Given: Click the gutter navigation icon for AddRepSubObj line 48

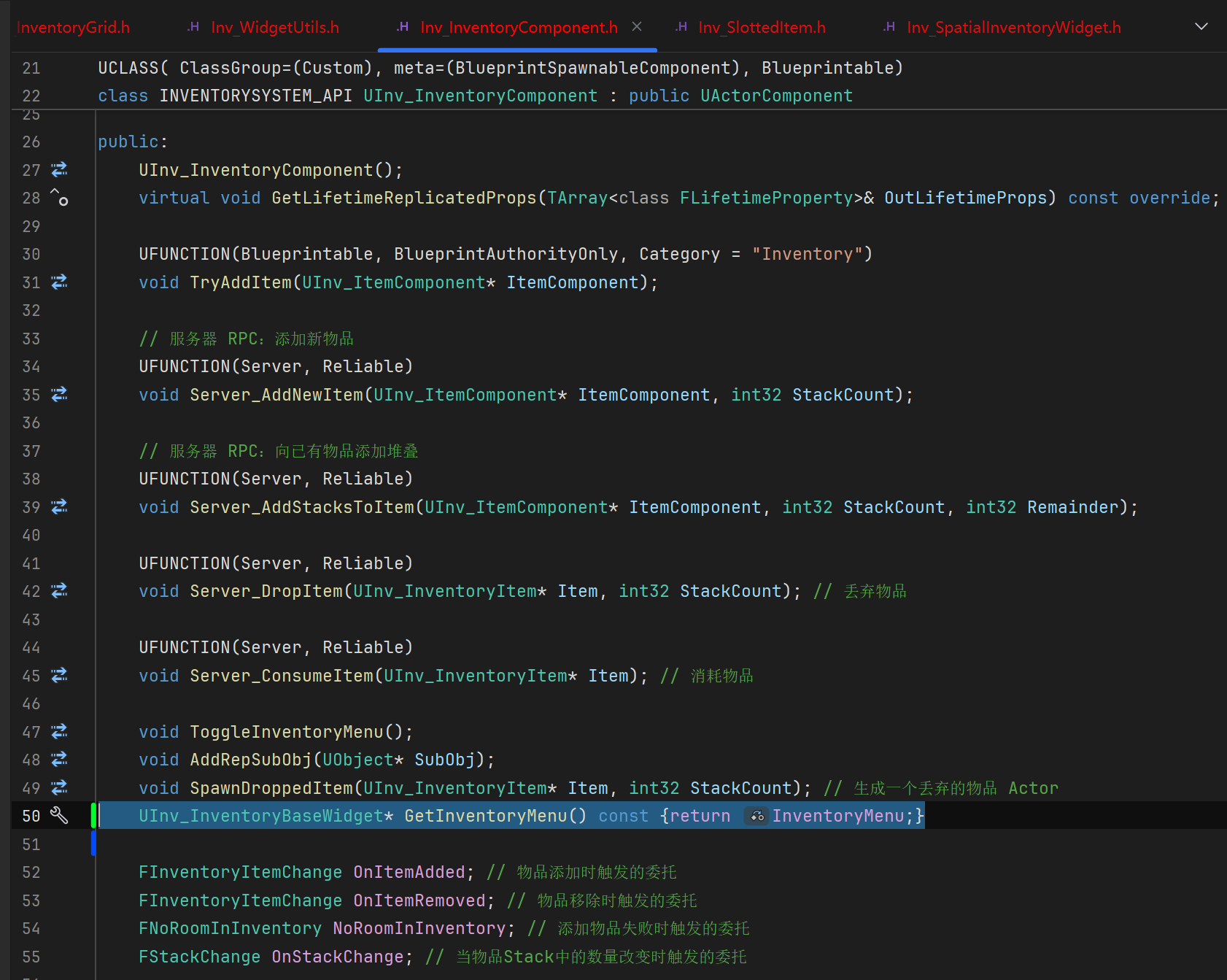Looking at the screenshot, I should click(x=59, y=759).
